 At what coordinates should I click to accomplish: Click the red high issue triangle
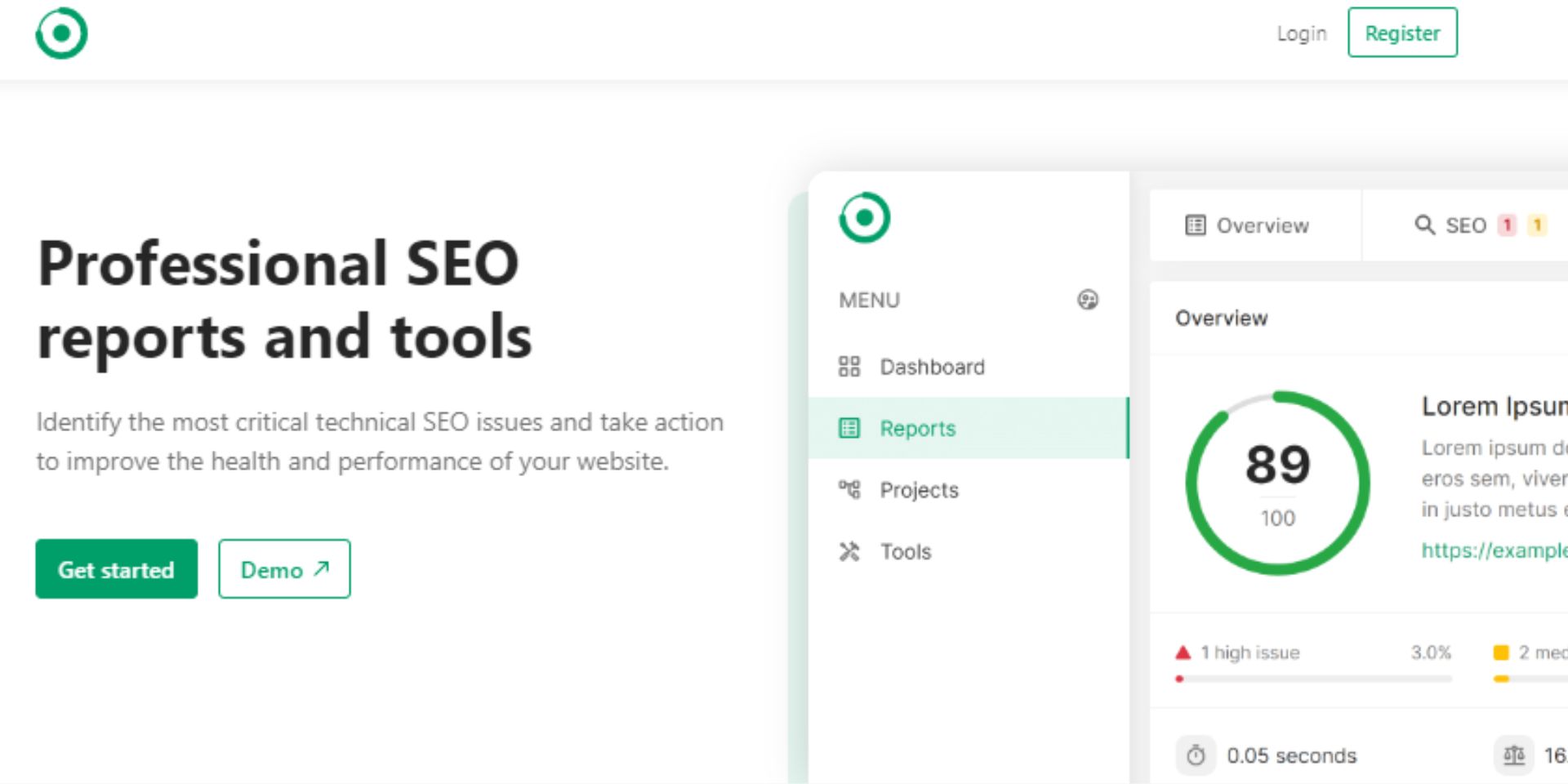point(1183,653)
